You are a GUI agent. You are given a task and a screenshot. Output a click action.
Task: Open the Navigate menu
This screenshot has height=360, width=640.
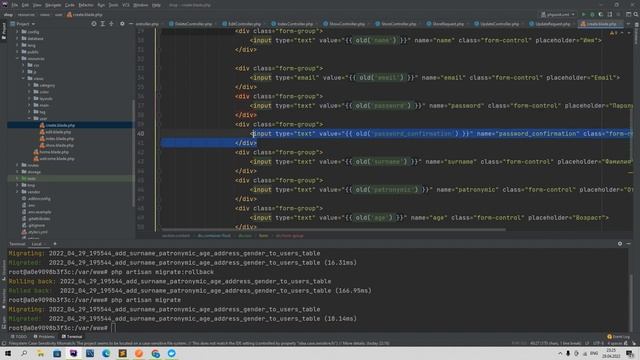pyautogui.click(x=53, y=5)
